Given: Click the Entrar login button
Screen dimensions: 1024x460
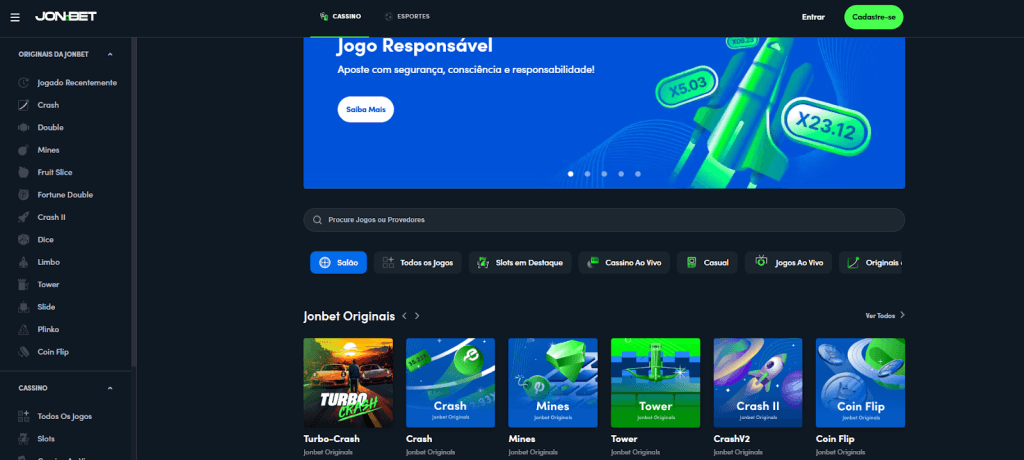Looking at the screenshot, I should (x=813, y=18).
